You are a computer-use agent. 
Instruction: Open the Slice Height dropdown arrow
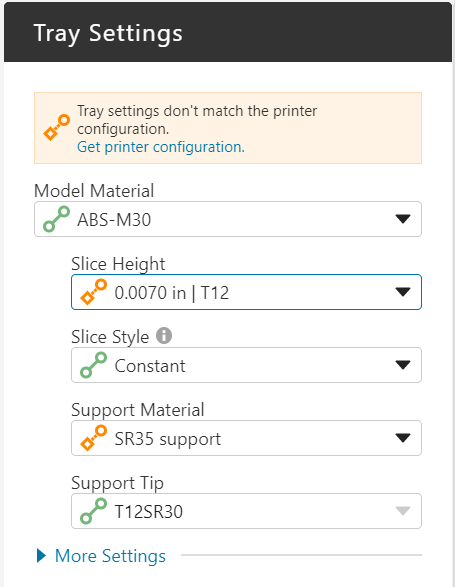click(x=403, y=292)
